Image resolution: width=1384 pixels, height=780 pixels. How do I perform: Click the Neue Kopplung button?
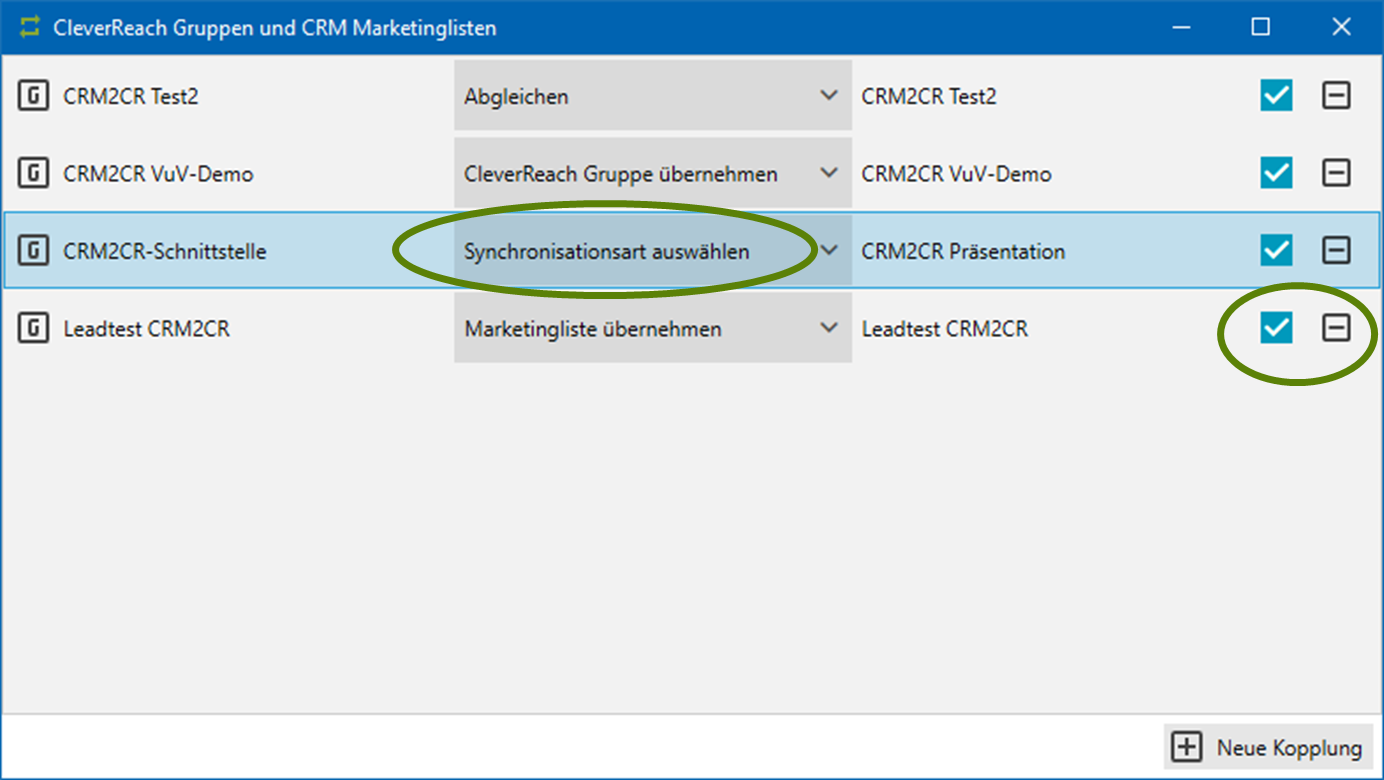1269,747
